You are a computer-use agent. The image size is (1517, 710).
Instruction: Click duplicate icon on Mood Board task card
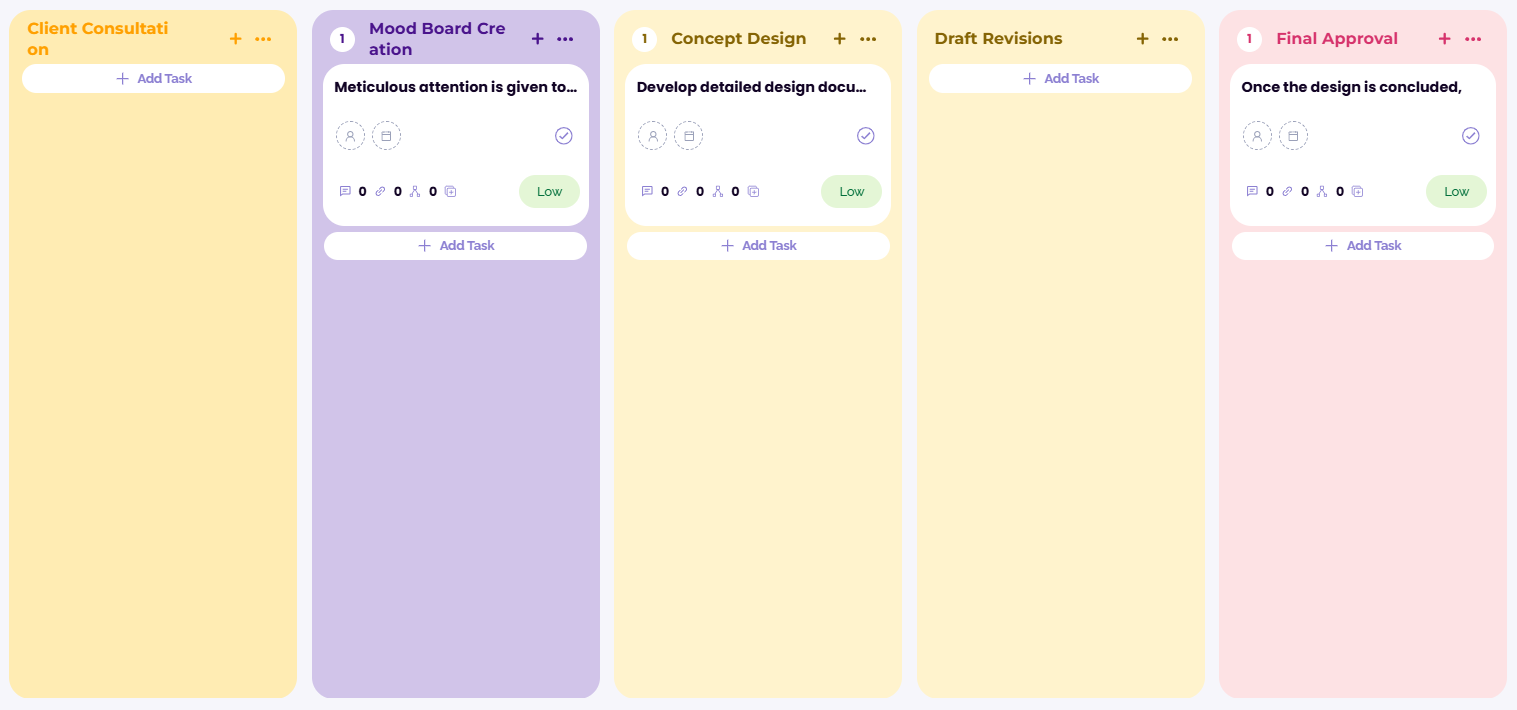[x=450, y=191]
